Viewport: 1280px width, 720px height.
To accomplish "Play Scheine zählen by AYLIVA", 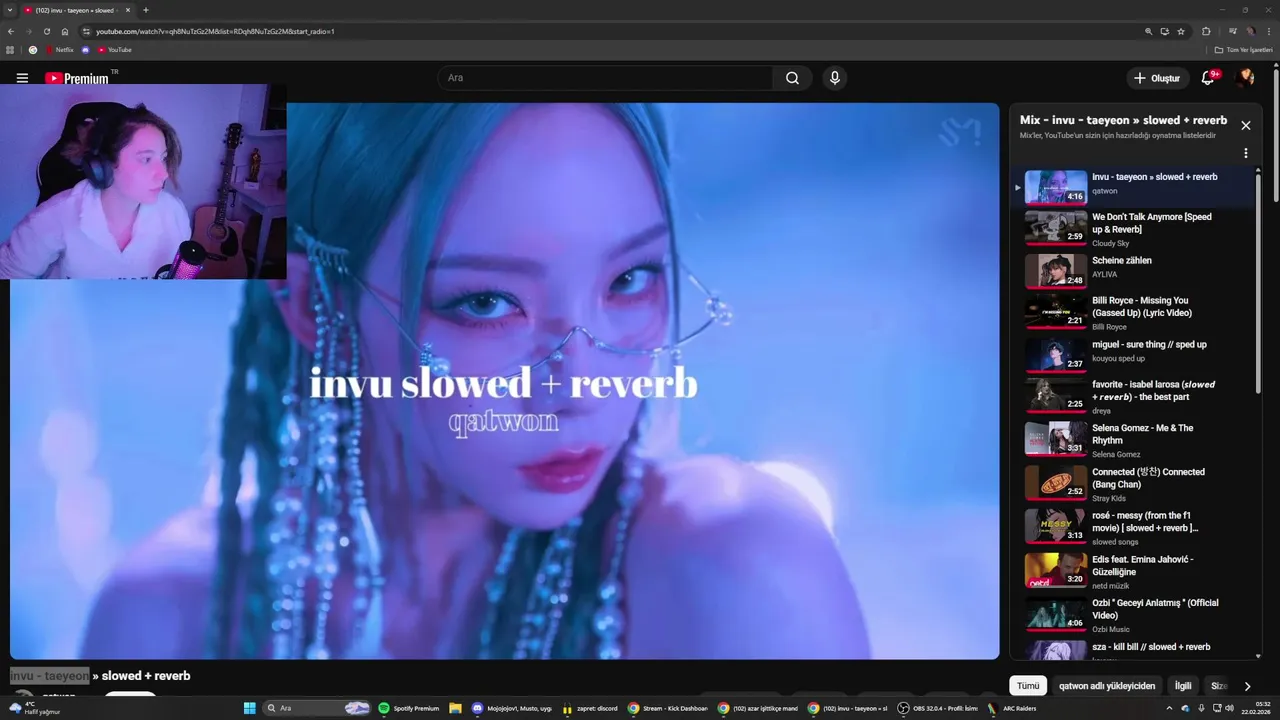I will pos(1132,271).
